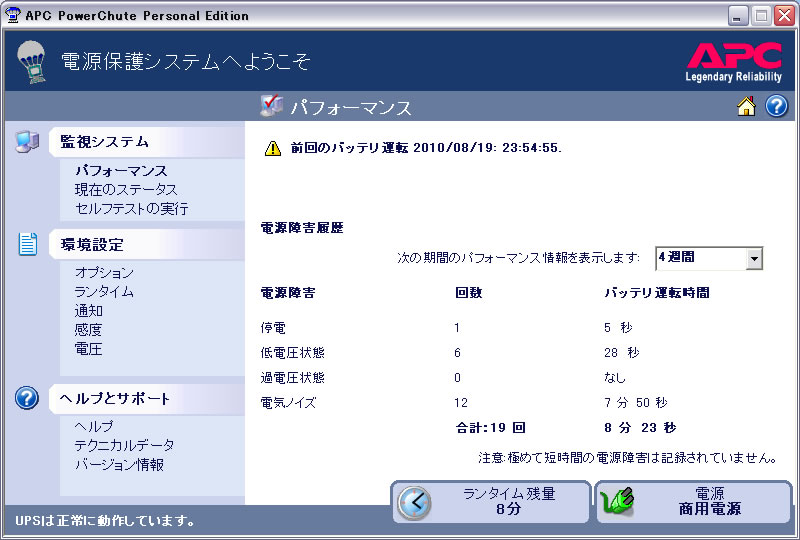Image resolution: width=800 pixels, height=540 pixels.
Task: Click the 28 秒 battery time value
Action: (x=621, y=353)
